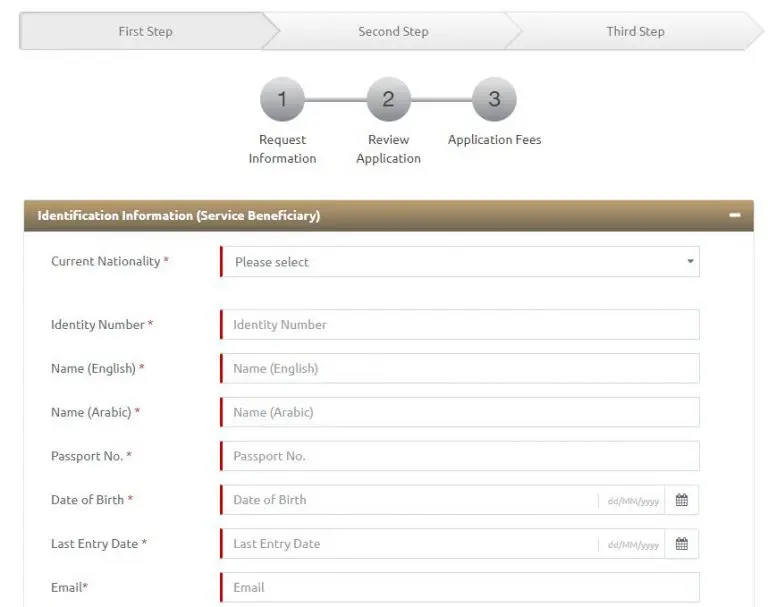Click the Application Fees step label
The image size is (768, 607).
494,140
